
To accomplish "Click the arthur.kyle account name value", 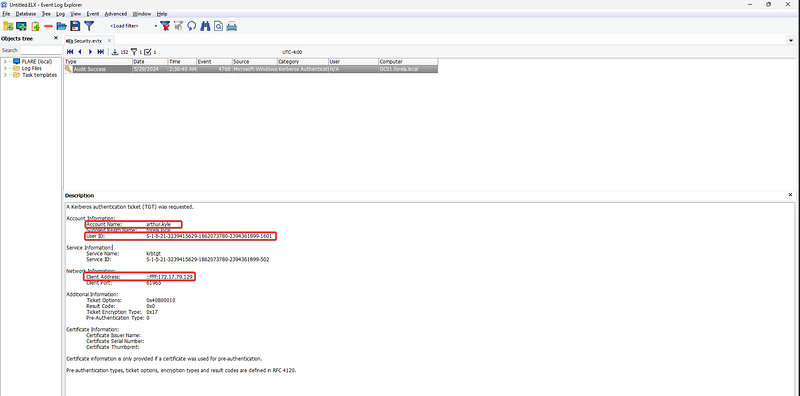I will click(x=159, y=225).
